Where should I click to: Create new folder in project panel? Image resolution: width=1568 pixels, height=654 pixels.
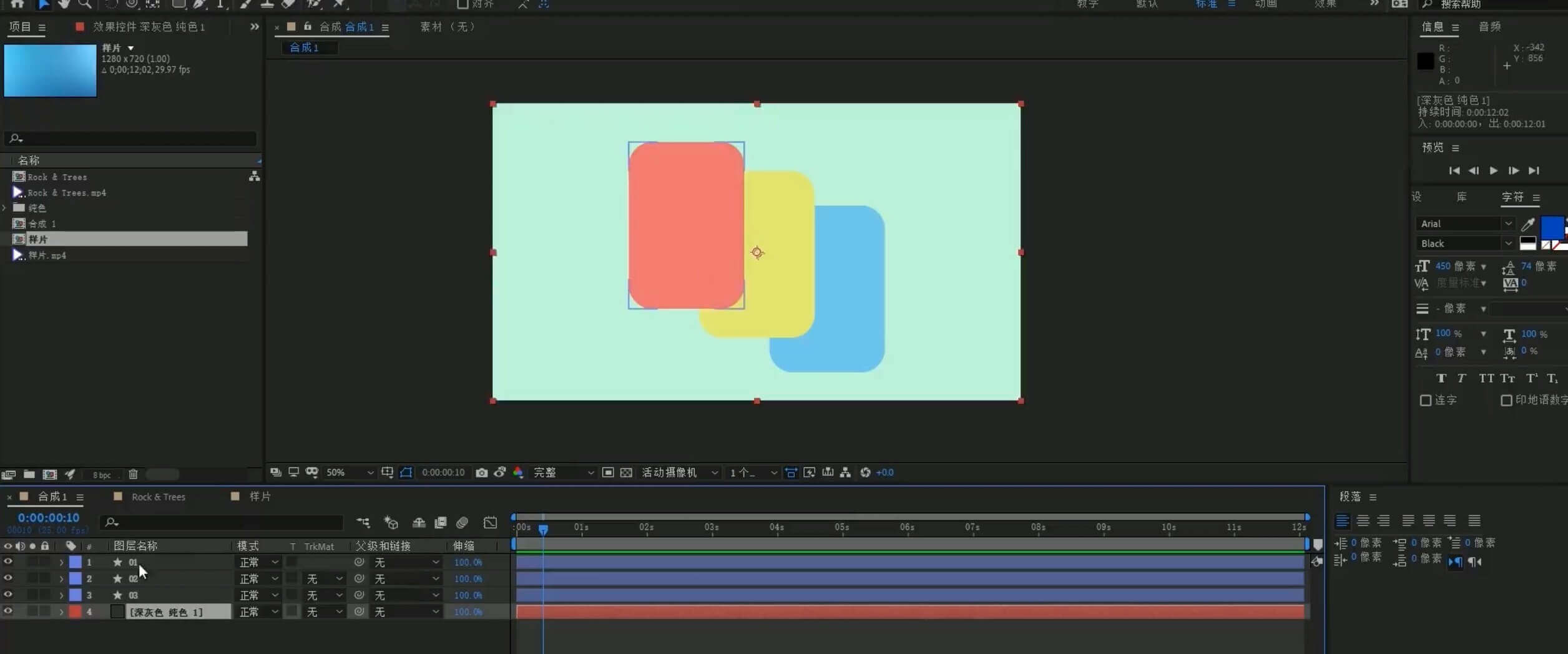pyautogui.click(x=29, y=474)
